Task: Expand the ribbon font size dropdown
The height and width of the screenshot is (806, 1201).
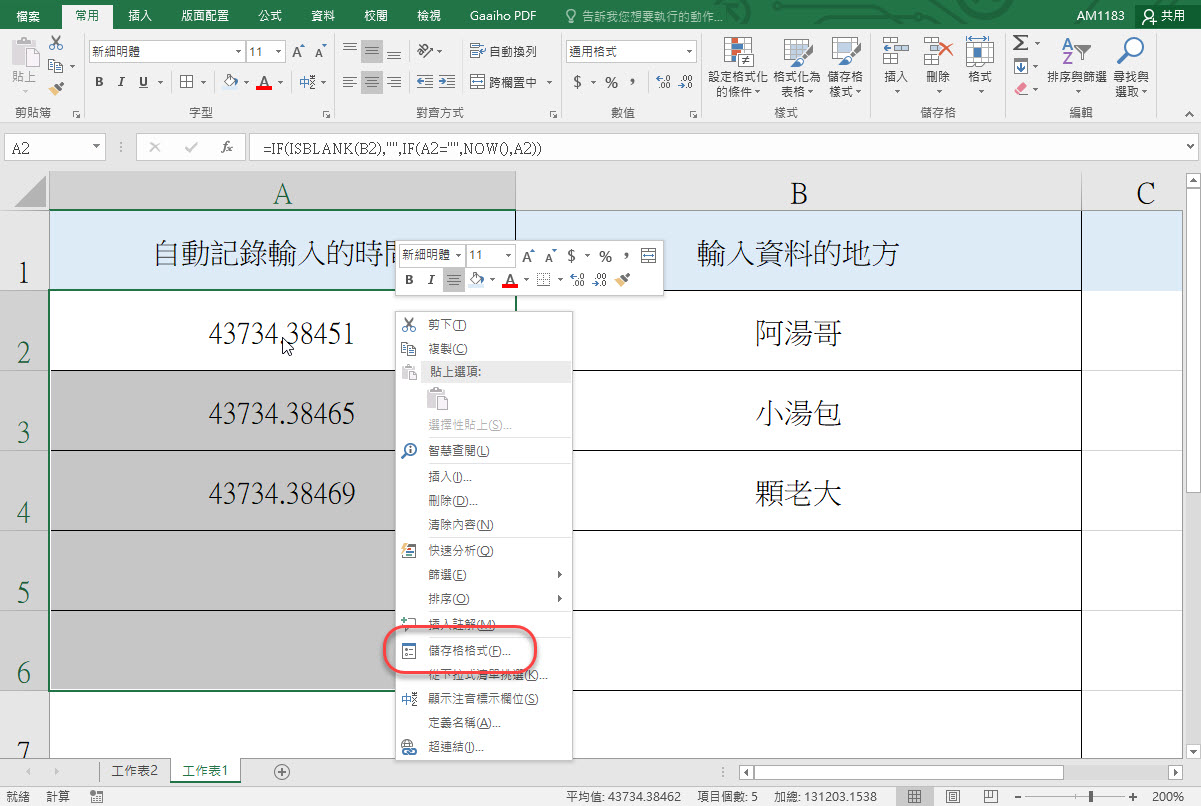Action: pyautogui.click(x=278, y=51)
